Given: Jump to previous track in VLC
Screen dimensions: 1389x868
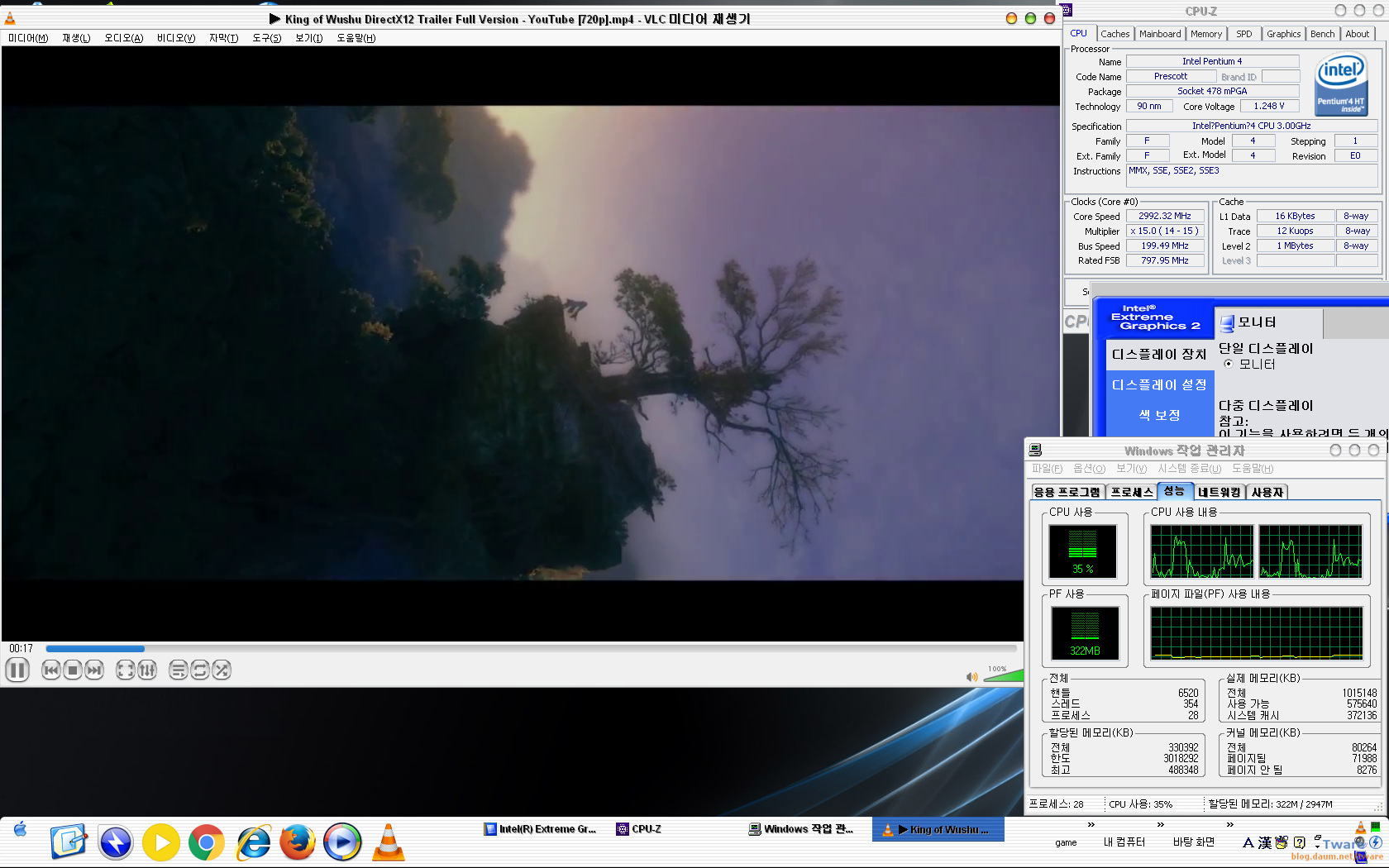Looking at the screenshot, I should [51, 670].
